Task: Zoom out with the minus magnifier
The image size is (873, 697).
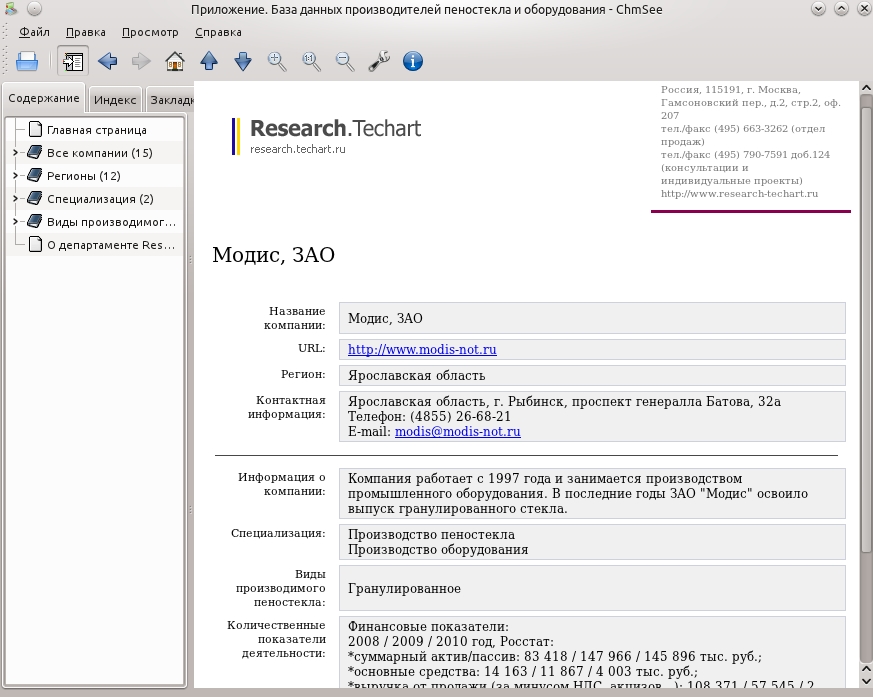Action: pos(345,61)
